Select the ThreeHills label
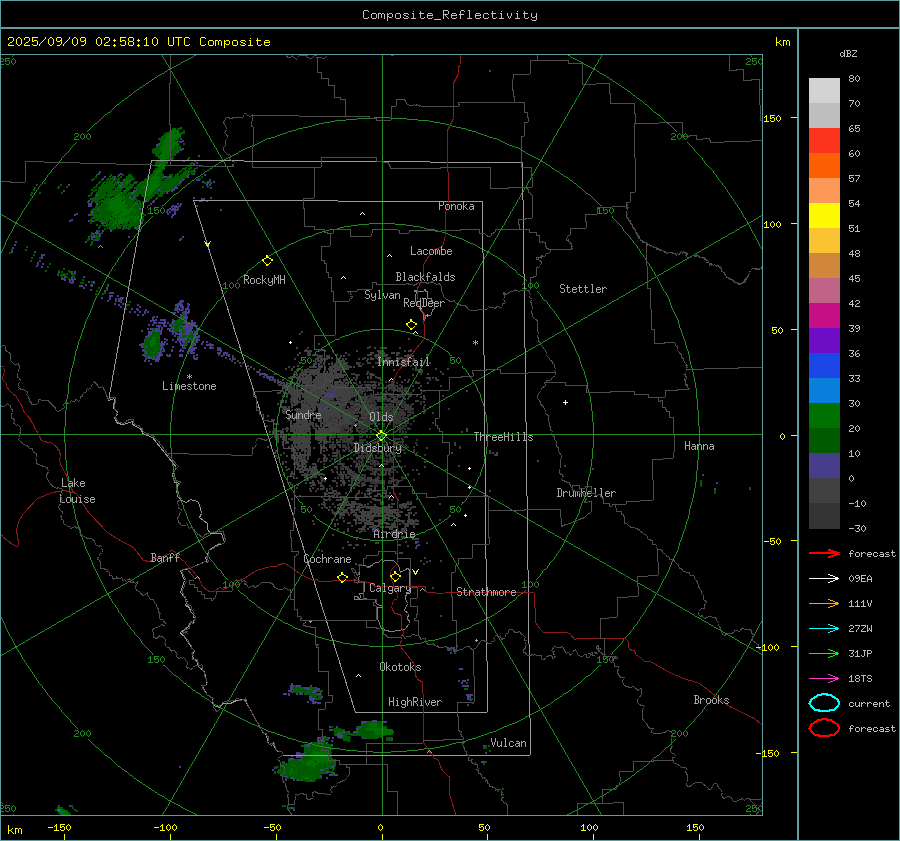 coord(503,437)
